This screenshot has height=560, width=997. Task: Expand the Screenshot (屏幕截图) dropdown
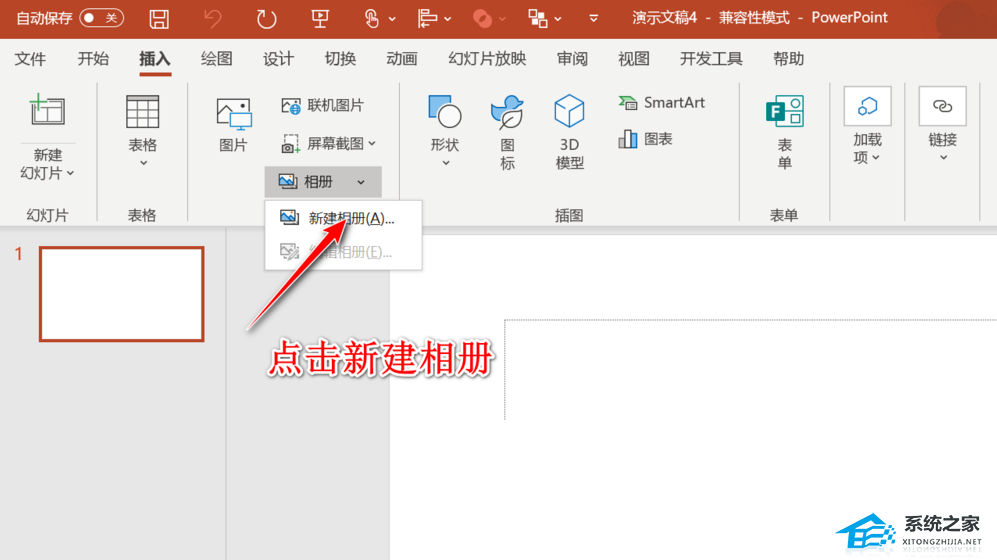pyautogui.click(x=372, y=144)
